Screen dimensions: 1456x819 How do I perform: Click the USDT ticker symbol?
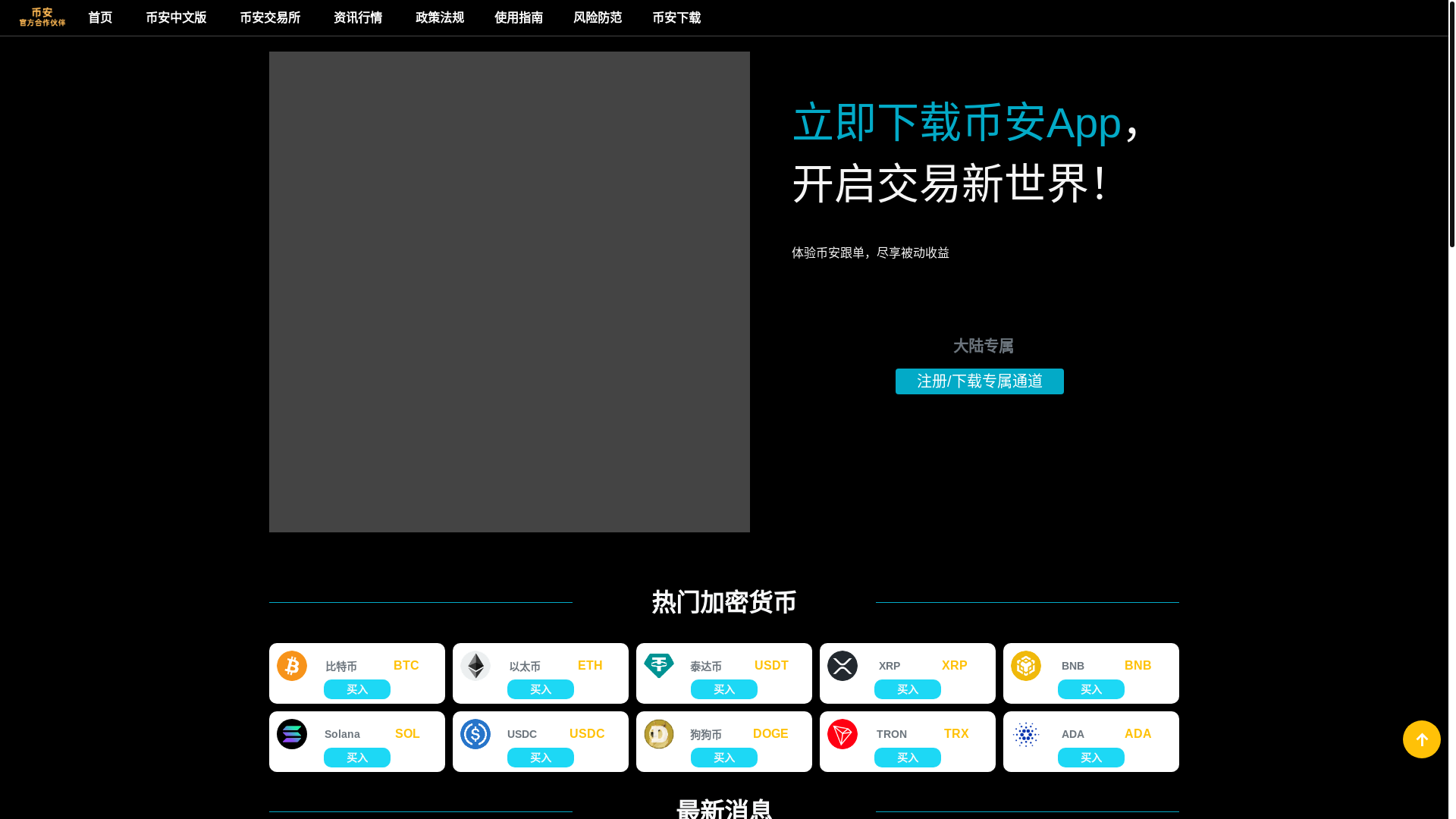coord(771,665)
